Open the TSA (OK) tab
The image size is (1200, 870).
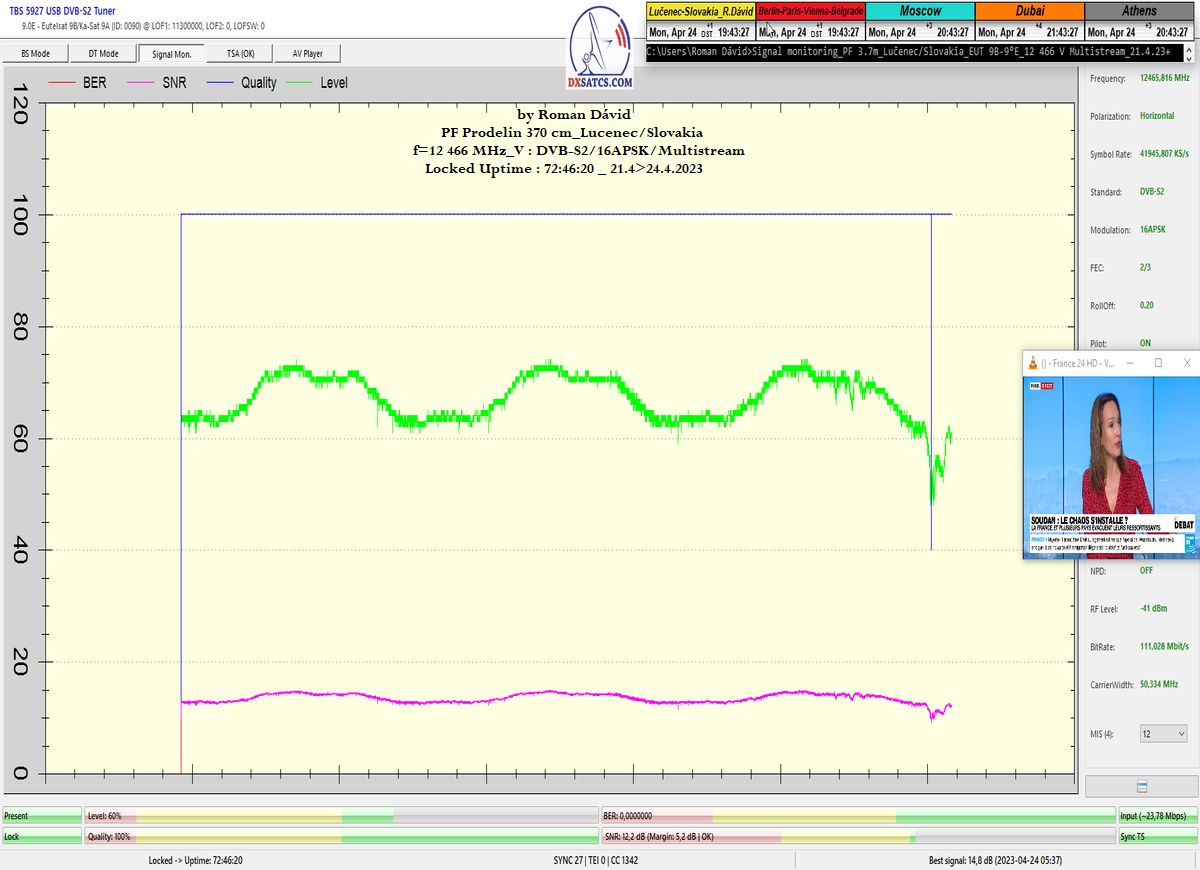(240, 54)
